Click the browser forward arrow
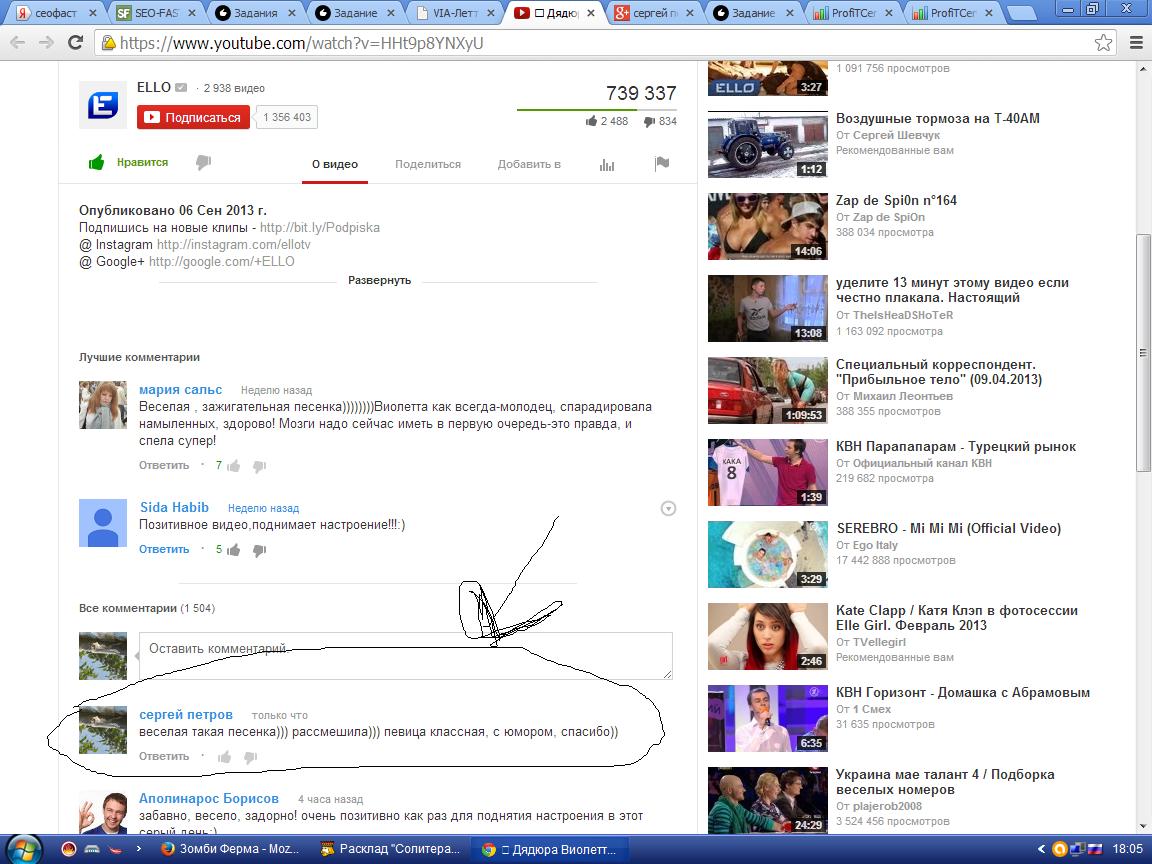 (46, 43)
